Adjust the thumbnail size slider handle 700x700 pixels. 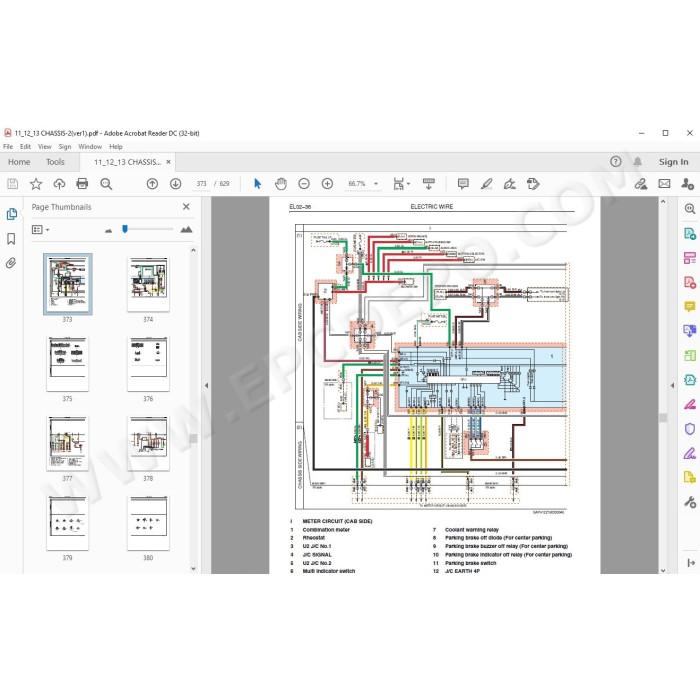click(x=125, y=229)
